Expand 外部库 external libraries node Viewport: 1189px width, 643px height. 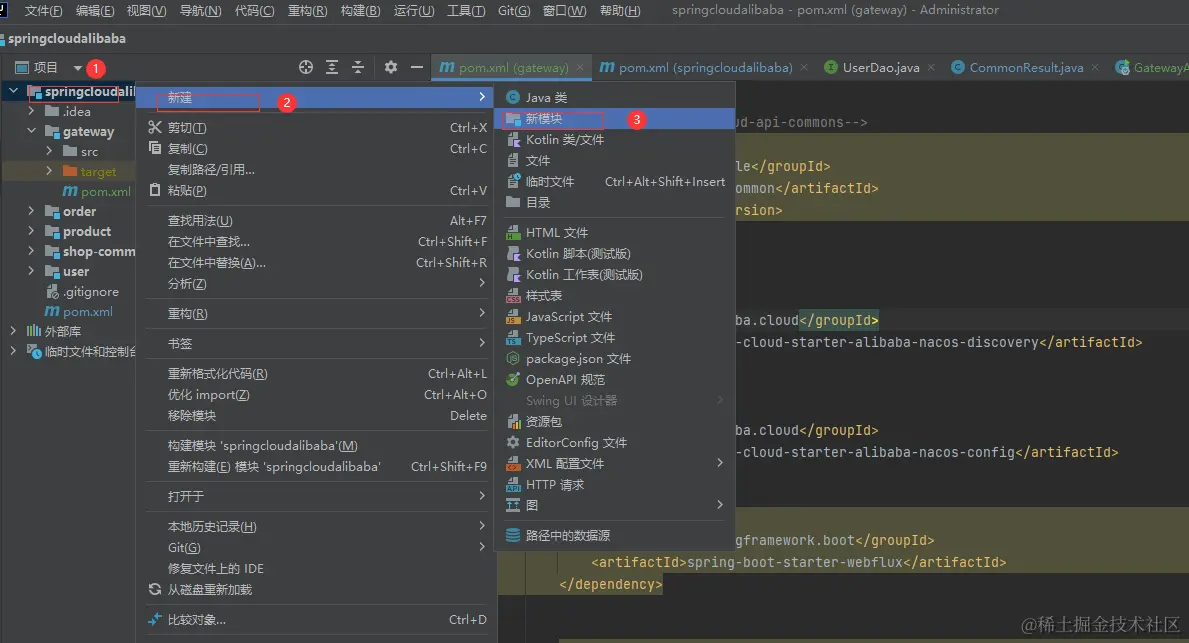point(14,331)
